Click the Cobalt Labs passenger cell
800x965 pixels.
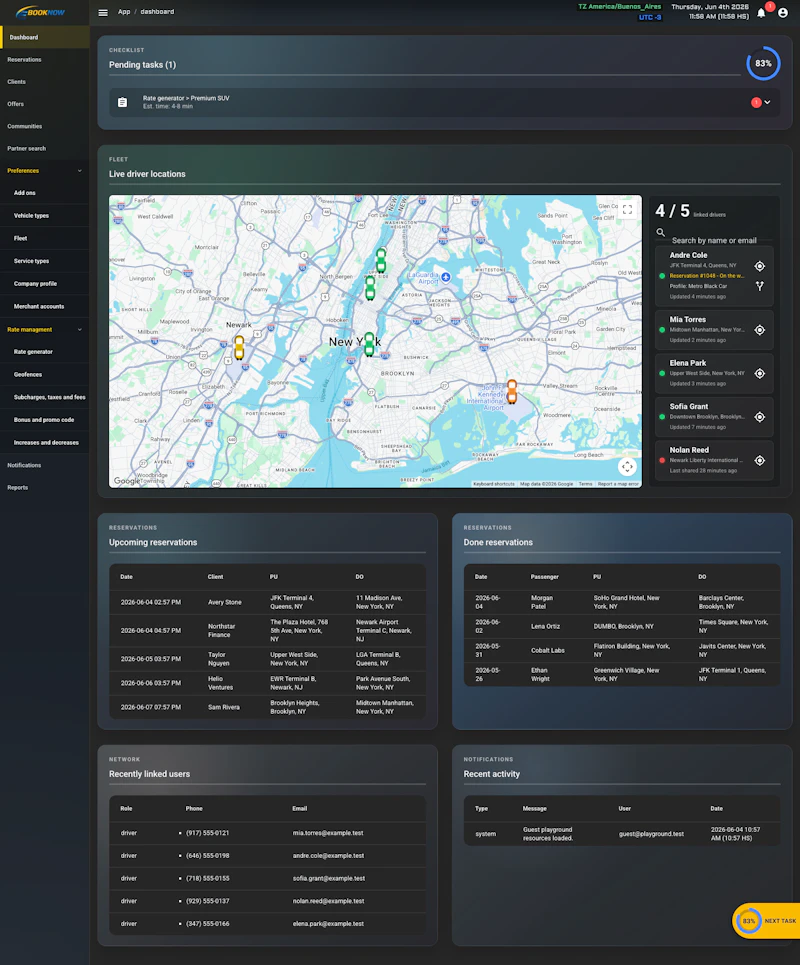[x=548, y=651]
